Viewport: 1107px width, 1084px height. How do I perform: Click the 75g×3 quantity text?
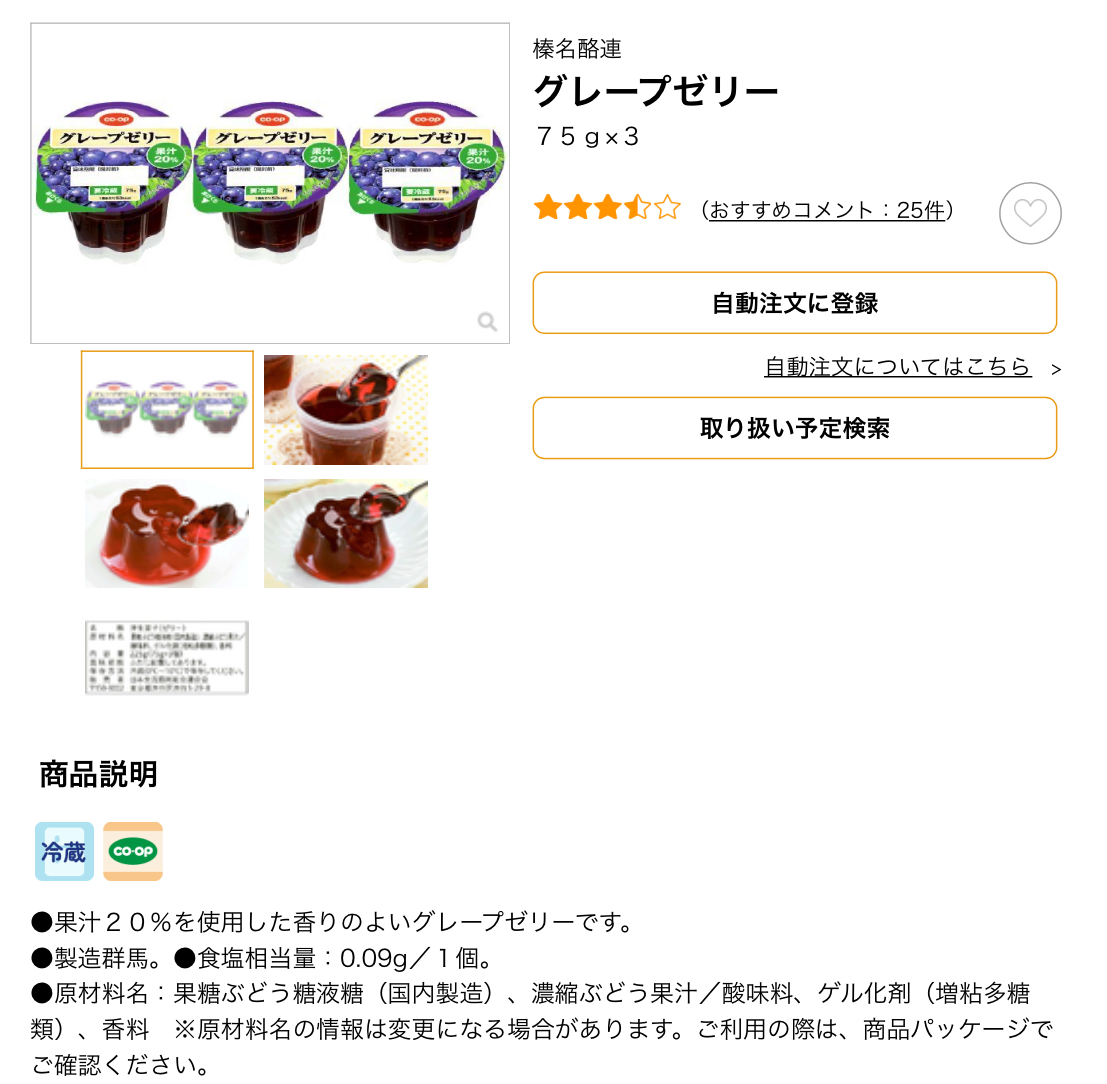pos(587,136)
